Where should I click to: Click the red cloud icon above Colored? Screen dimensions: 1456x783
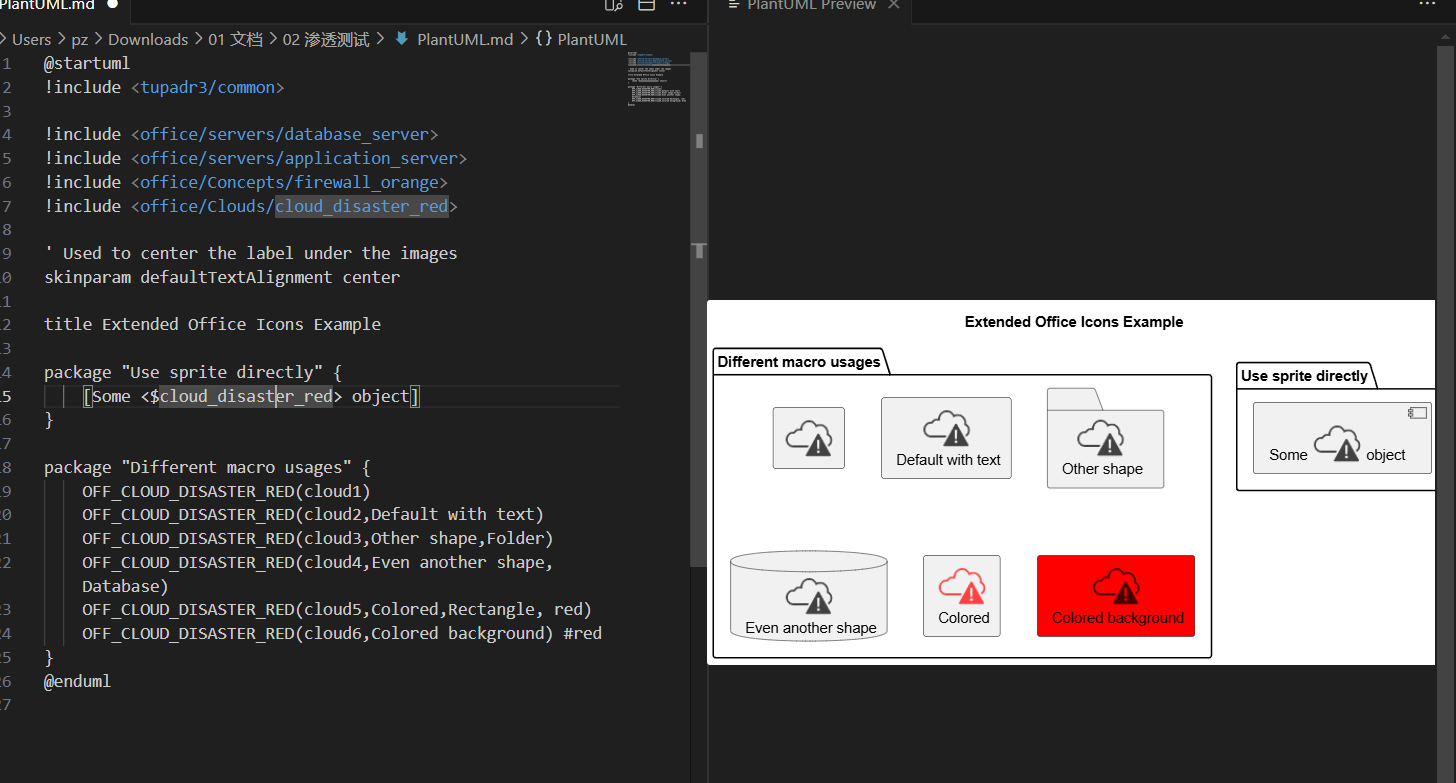[x=962, y=586]
